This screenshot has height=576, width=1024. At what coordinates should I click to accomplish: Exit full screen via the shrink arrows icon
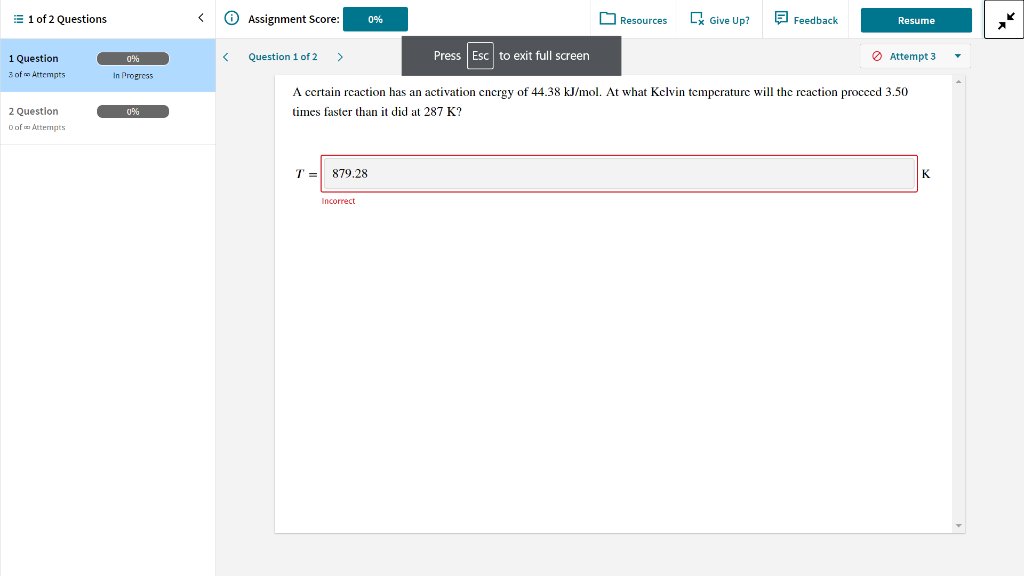pos(1004,20)
